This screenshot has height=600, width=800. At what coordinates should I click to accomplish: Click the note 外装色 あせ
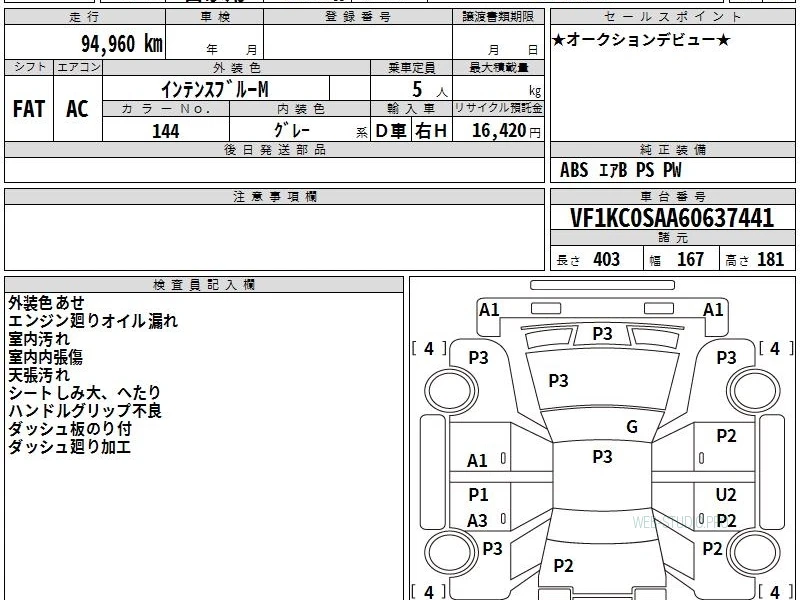tap(46, 303)
